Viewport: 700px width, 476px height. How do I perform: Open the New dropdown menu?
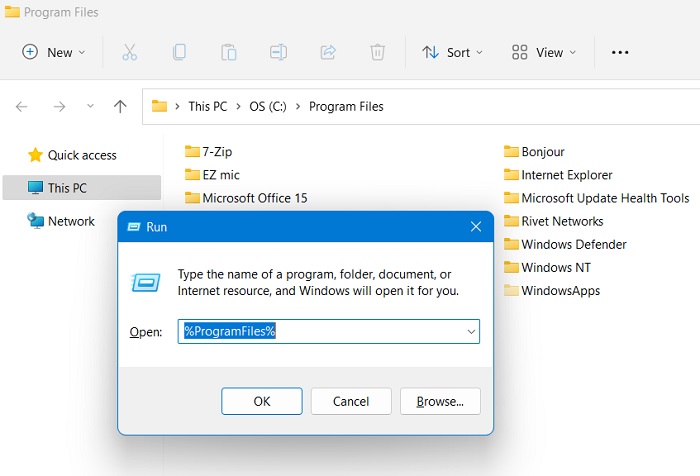pyautogui.click(x=54, y=52)
